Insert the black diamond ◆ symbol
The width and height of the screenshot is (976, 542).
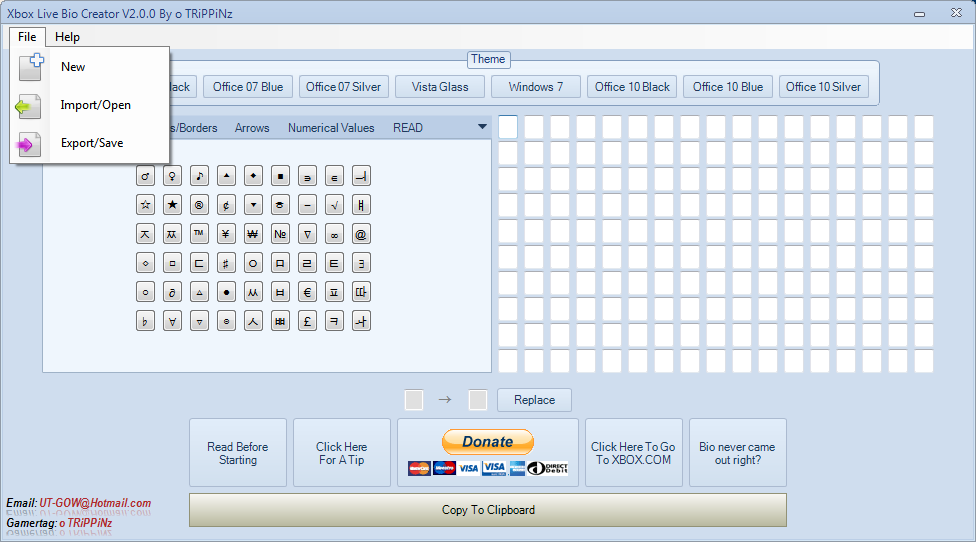(x=253, y=176)
